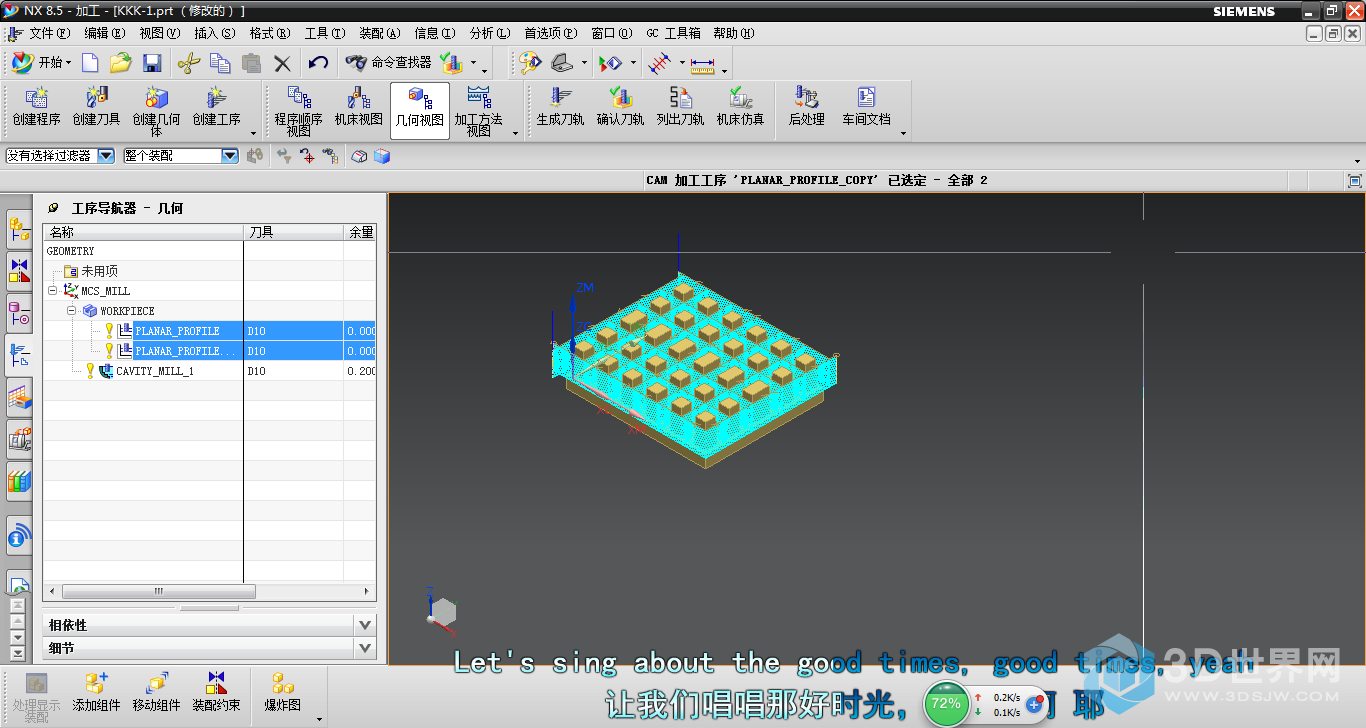Click the Edit Object Display palette icon
The width and height of the screenshot is (1366, 728).
pos(530,63)
